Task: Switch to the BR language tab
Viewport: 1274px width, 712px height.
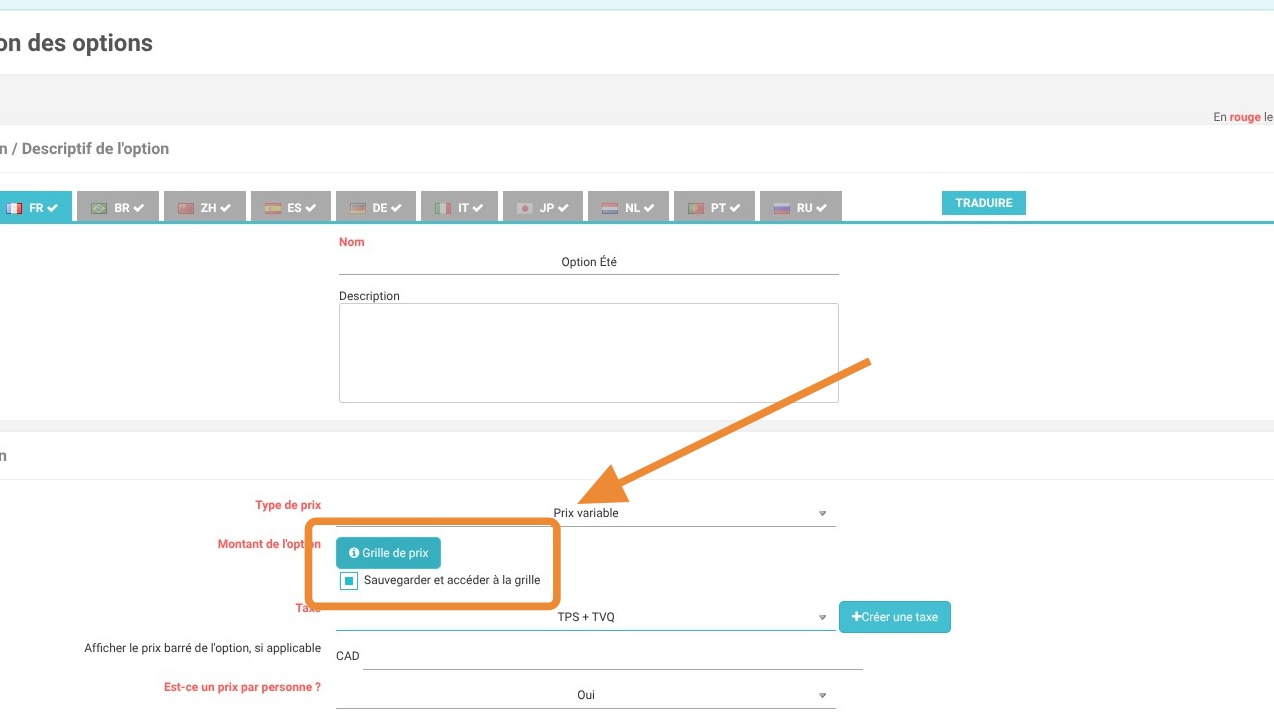Action: [118, 207]
